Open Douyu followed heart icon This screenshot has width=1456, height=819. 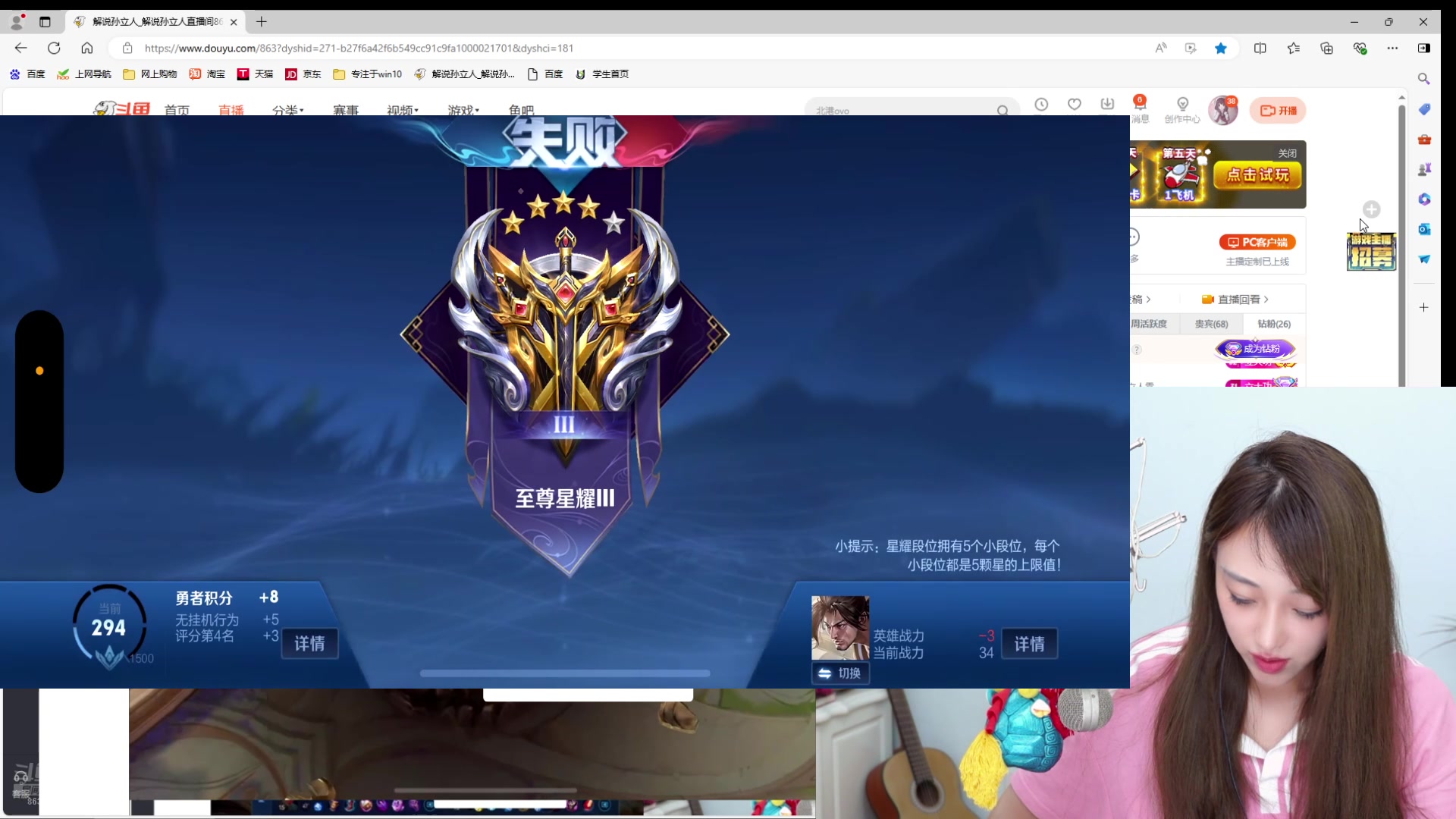1075,105
